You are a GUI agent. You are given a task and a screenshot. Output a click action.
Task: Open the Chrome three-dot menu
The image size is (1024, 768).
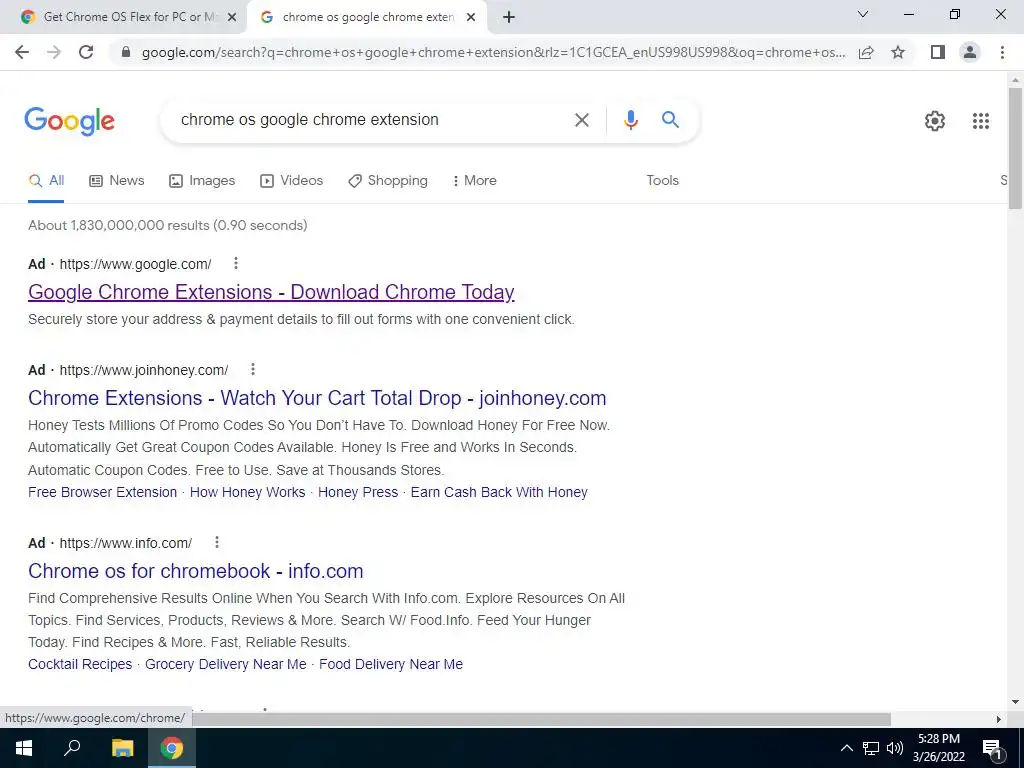[1002, 52]
